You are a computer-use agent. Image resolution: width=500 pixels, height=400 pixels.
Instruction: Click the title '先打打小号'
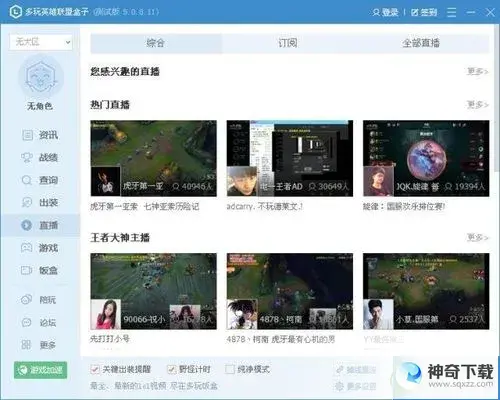point(110,339)
